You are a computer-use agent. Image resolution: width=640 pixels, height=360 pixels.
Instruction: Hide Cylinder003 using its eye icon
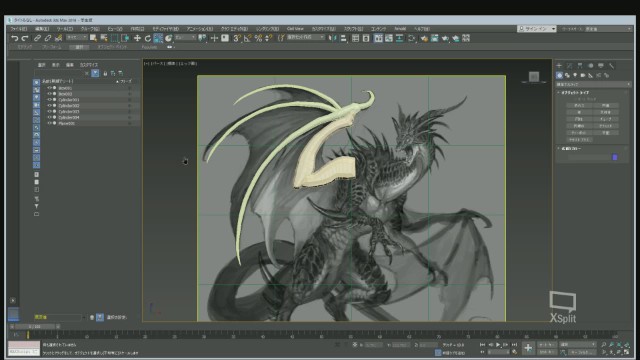pos(49,111)
